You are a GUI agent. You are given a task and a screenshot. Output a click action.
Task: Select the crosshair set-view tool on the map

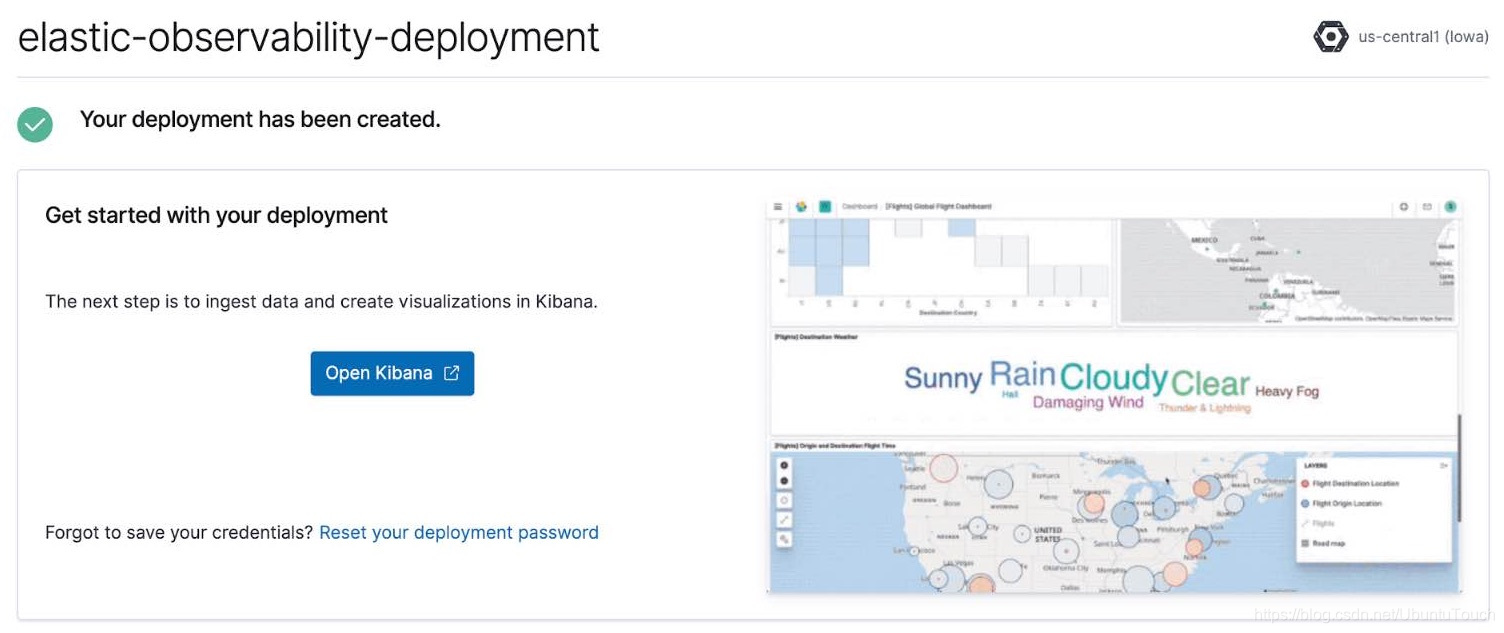point(782,500)
